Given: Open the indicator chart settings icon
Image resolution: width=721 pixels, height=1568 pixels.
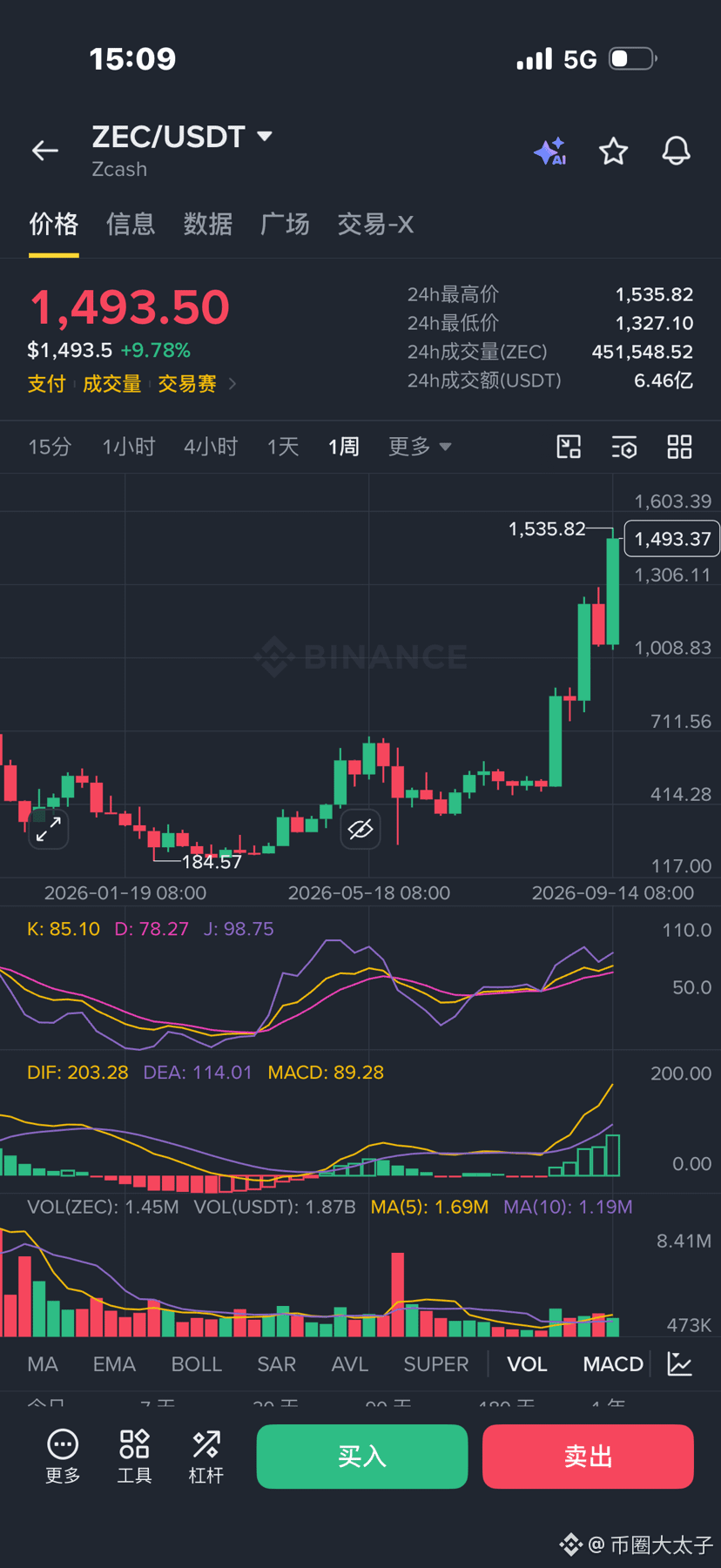Looking at the screenshot, I should (x=680, y=1363).
